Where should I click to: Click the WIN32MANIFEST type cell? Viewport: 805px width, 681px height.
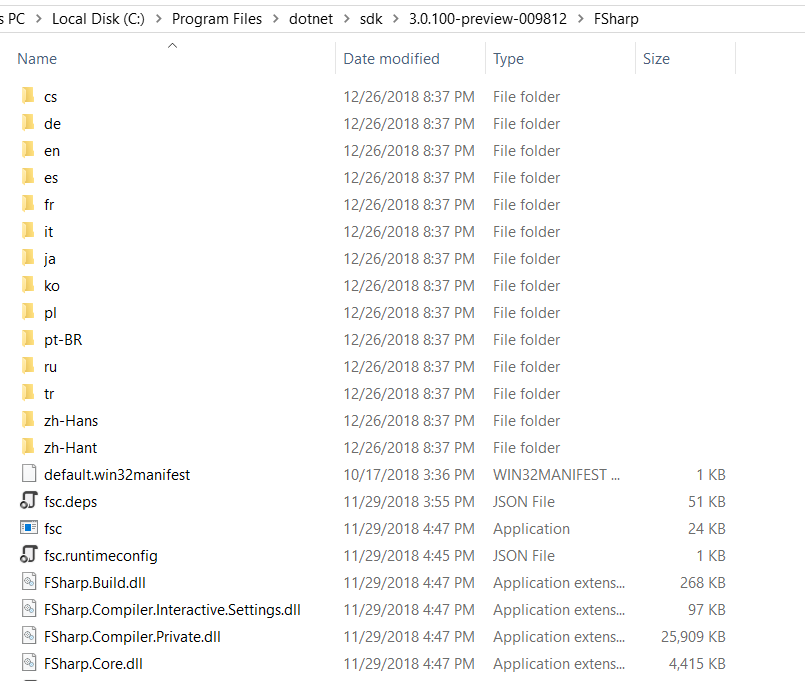tap(557, 475)
